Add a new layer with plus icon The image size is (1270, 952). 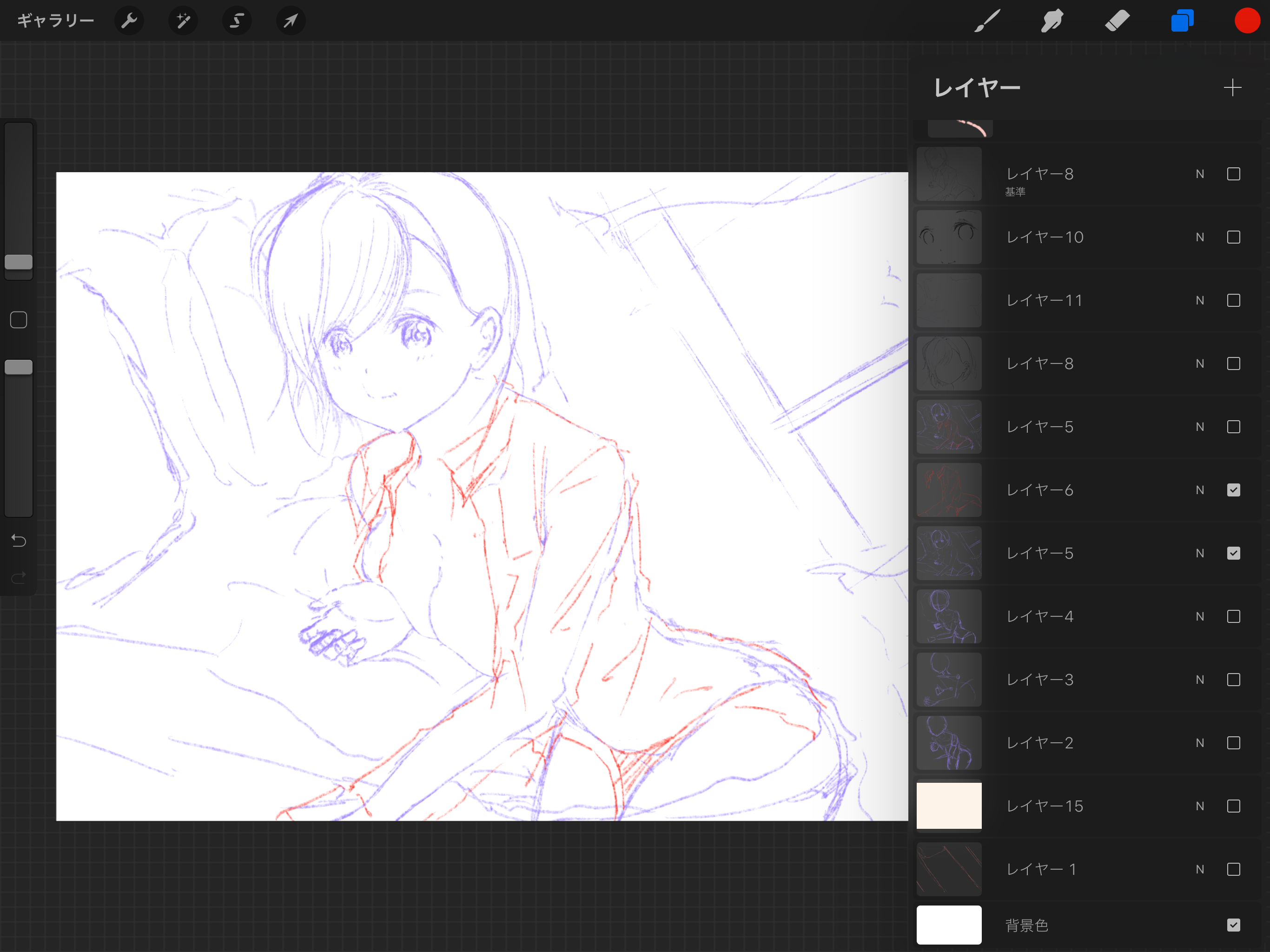[1232, 88]
